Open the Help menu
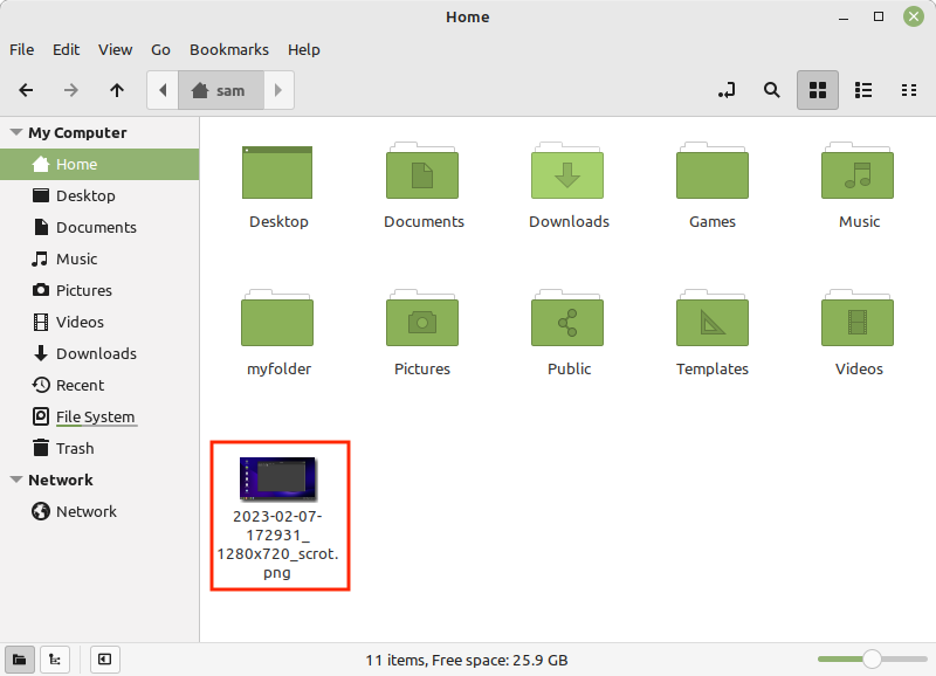The height and width of the screenshot is (676, 936). pos(304,50)
